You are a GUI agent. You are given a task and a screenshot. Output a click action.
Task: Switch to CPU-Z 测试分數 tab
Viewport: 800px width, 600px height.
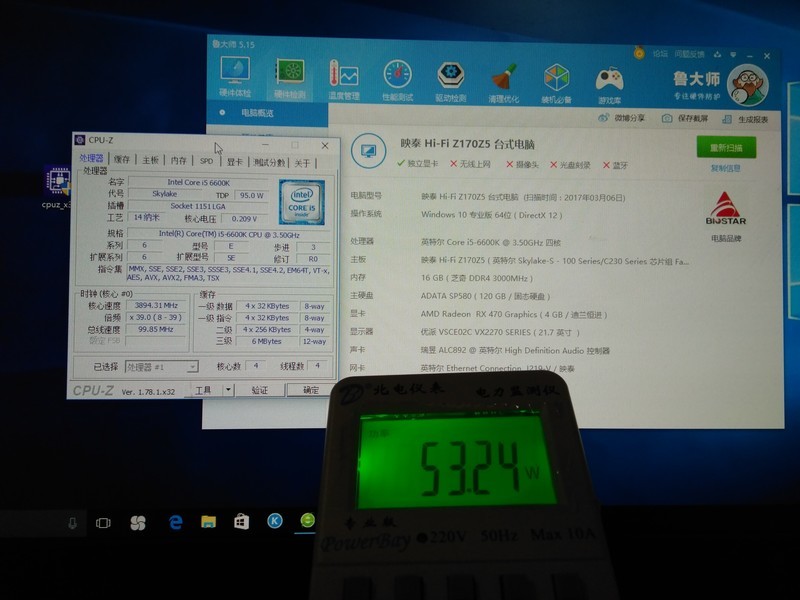[x=269, y=162]
